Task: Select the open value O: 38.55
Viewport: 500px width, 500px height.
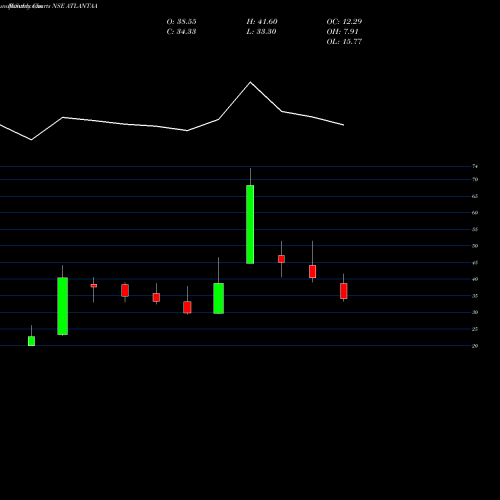Action: point(181,22)
